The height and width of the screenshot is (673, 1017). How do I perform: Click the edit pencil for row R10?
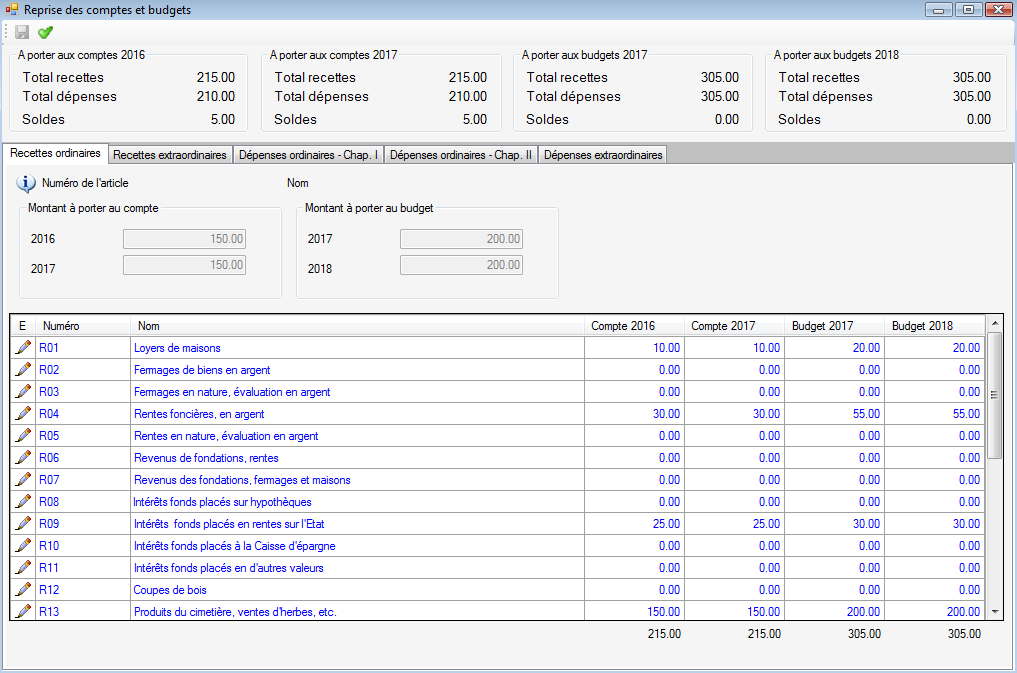click(x=23, y=545)
